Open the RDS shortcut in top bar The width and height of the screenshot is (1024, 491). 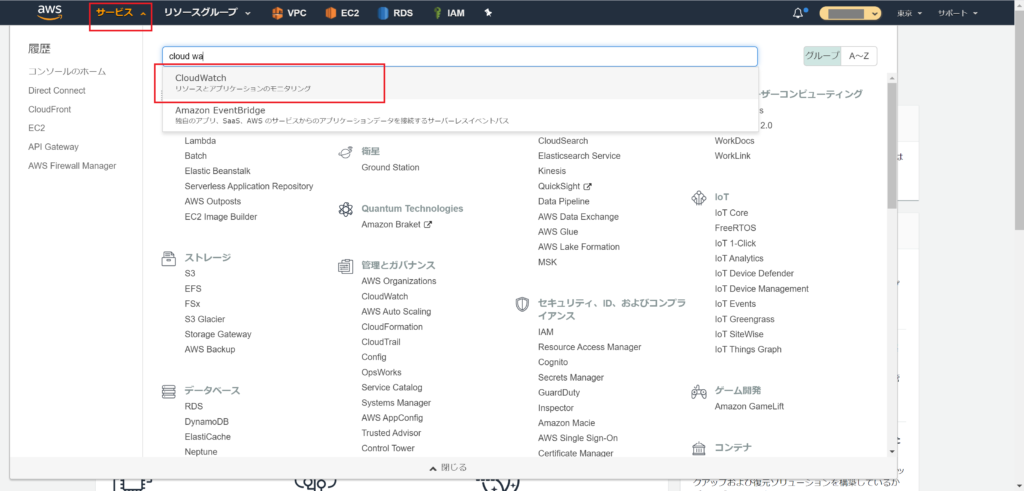pos(395,14)
